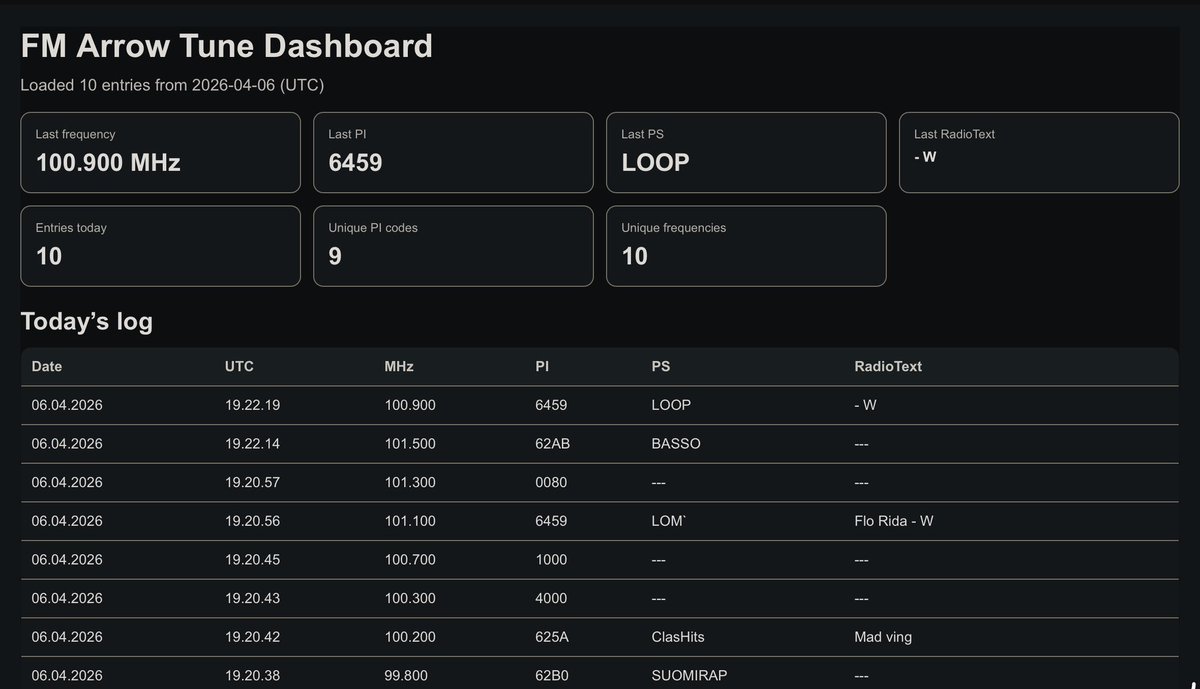Click the UTC time 19.20.56 cell
Viewport: 1200px width, 689px height.
click(253, 521)
